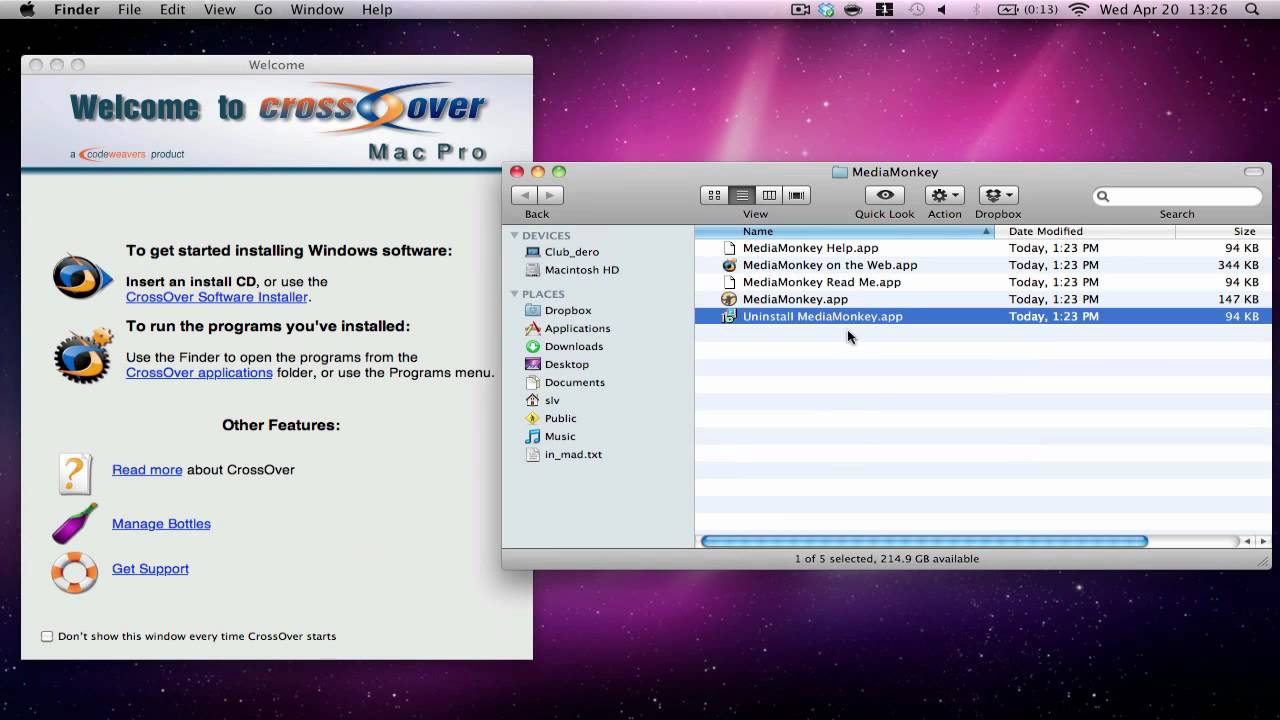This screenshot has width=1280, height=720.
Task: Switch Finder to column view
Action: click(769, 195)
